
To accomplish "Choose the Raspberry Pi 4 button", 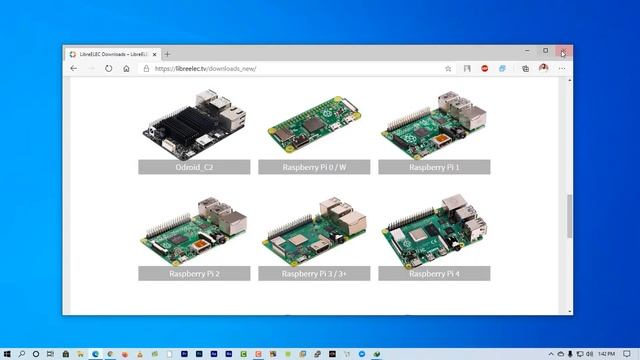I will (x=434, y=273).
